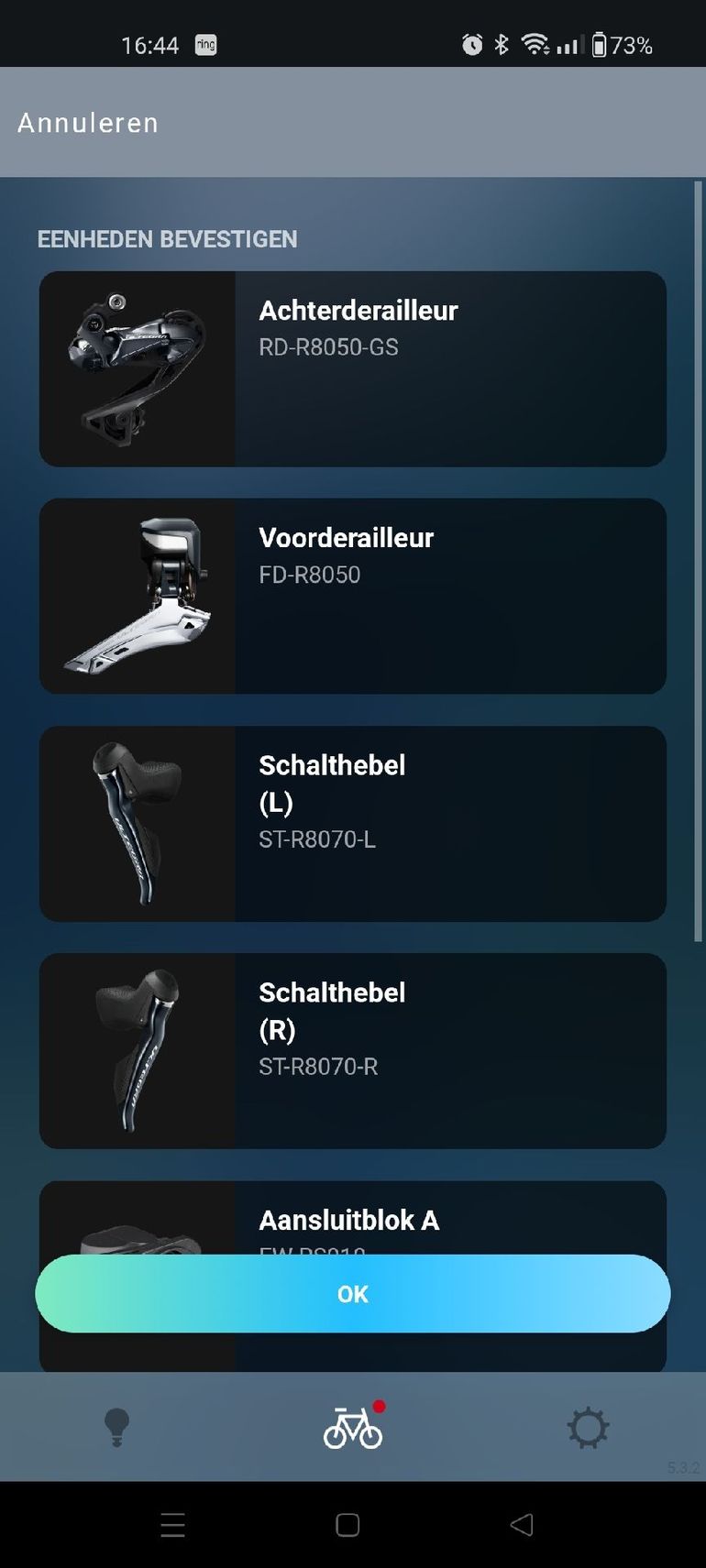Open the bicycle tab in bottom bar

point(353,1427)
